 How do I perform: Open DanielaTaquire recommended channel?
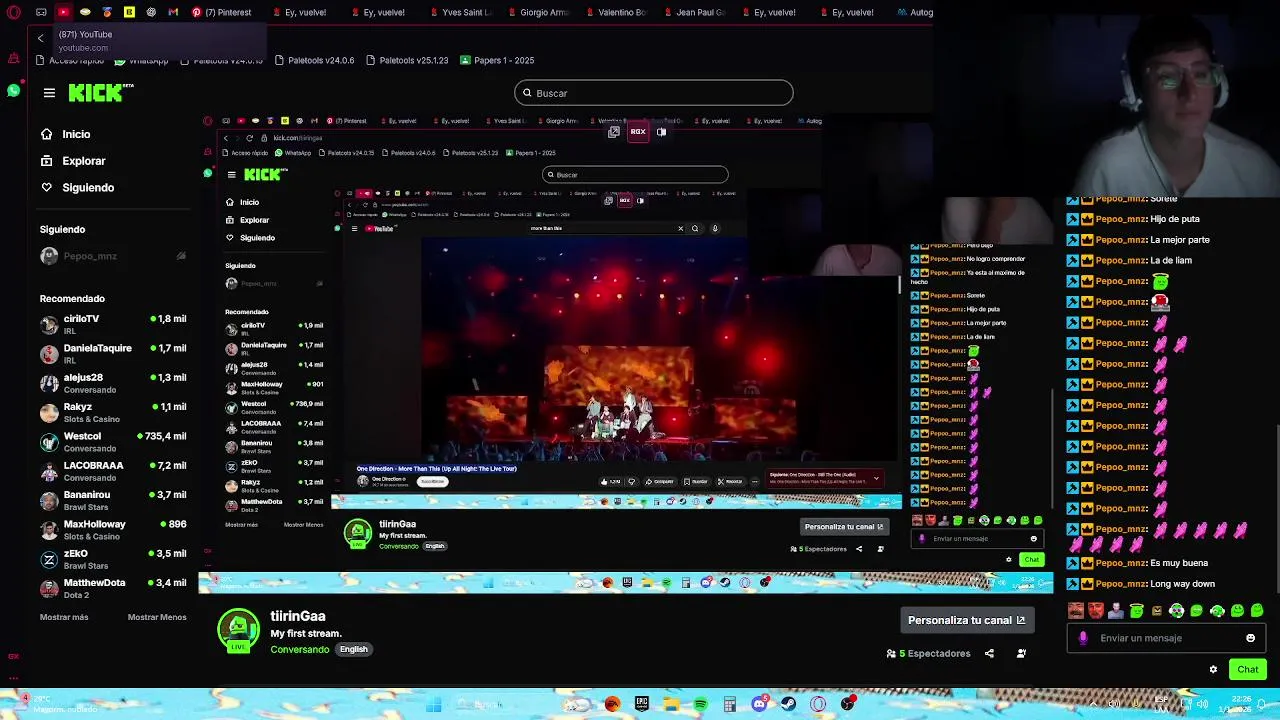[113, 353]
